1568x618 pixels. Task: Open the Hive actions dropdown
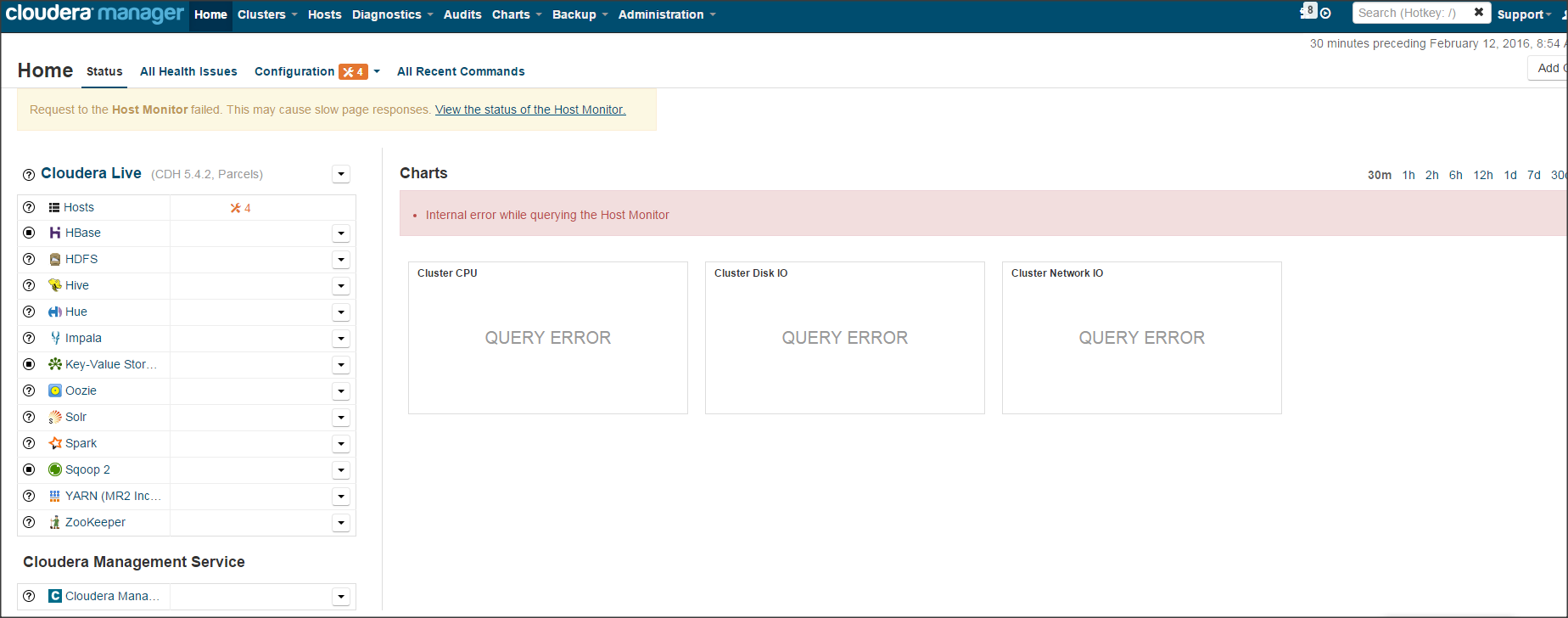[x=341, y=286]
